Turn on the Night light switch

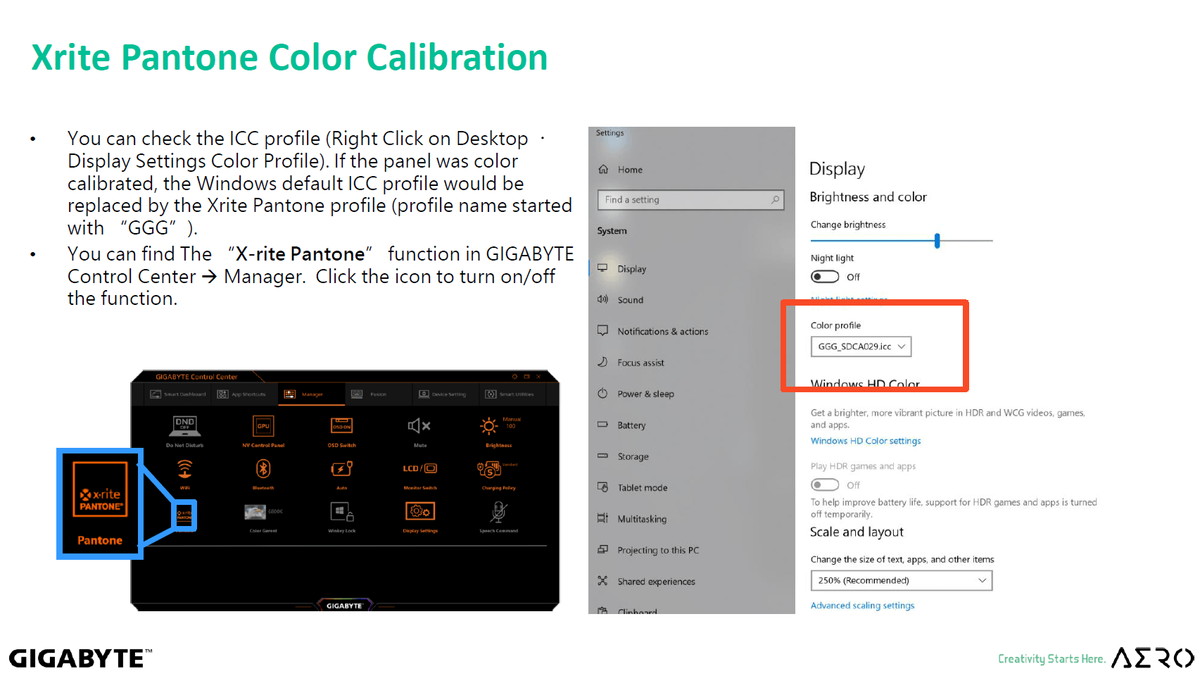pos(825,276)
